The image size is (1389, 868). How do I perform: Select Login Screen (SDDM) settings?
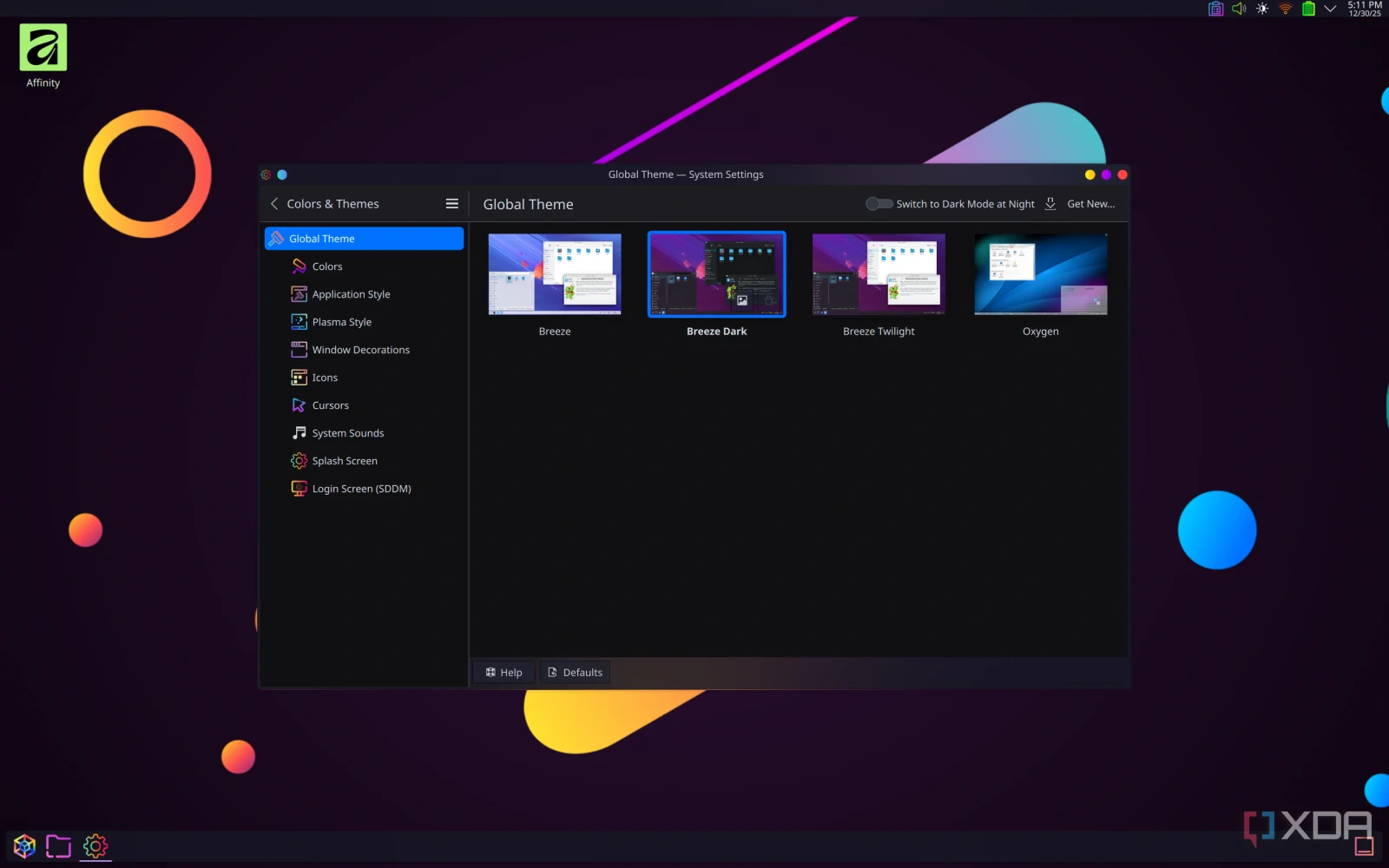299,488
